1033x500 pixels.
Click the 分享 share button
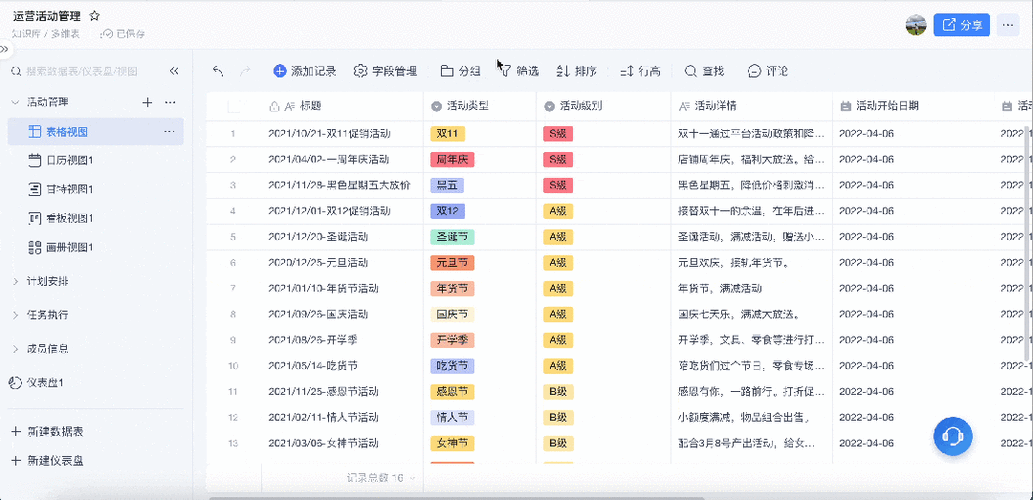[962, 25]
